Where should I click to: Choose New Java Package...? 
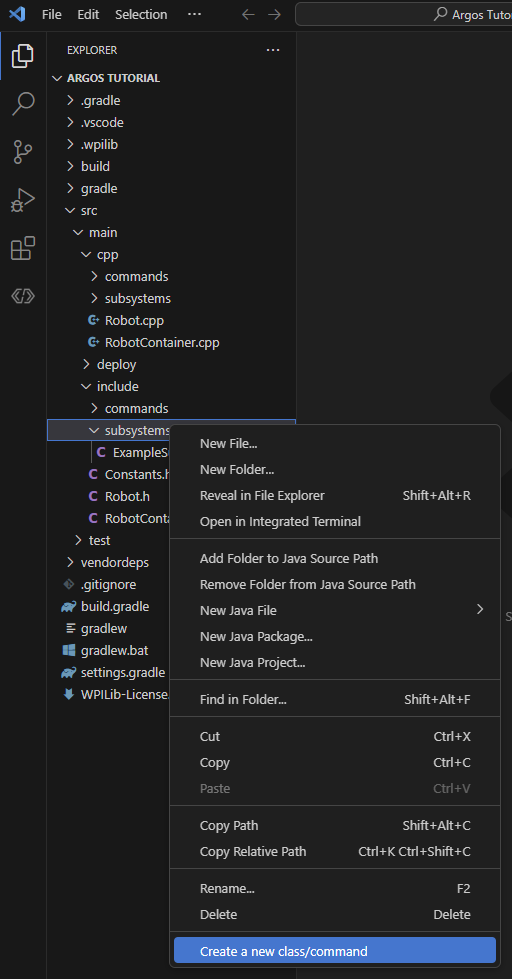click(x=335, y=637)
